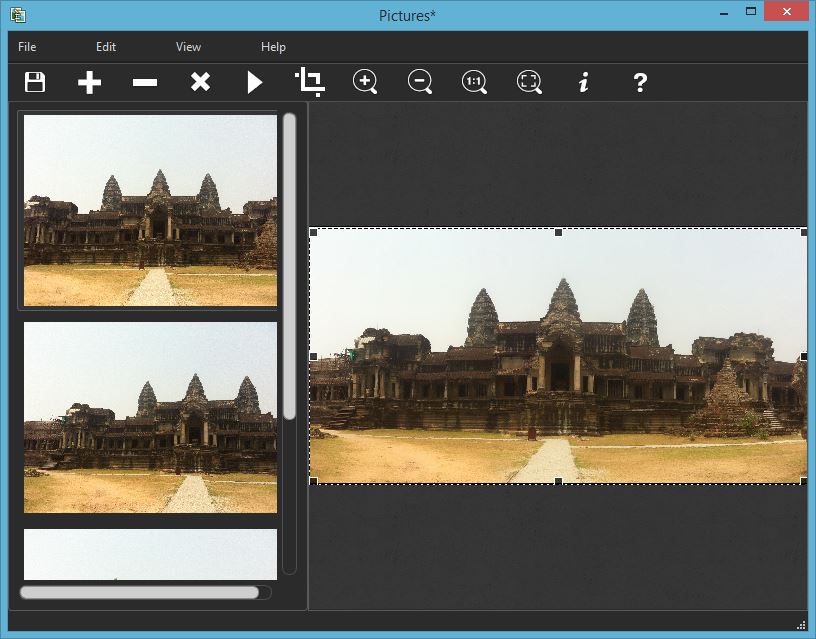The height and width of the screenshot is (639, 816).
Task: Click the question mark help icon
Action: 640,82
